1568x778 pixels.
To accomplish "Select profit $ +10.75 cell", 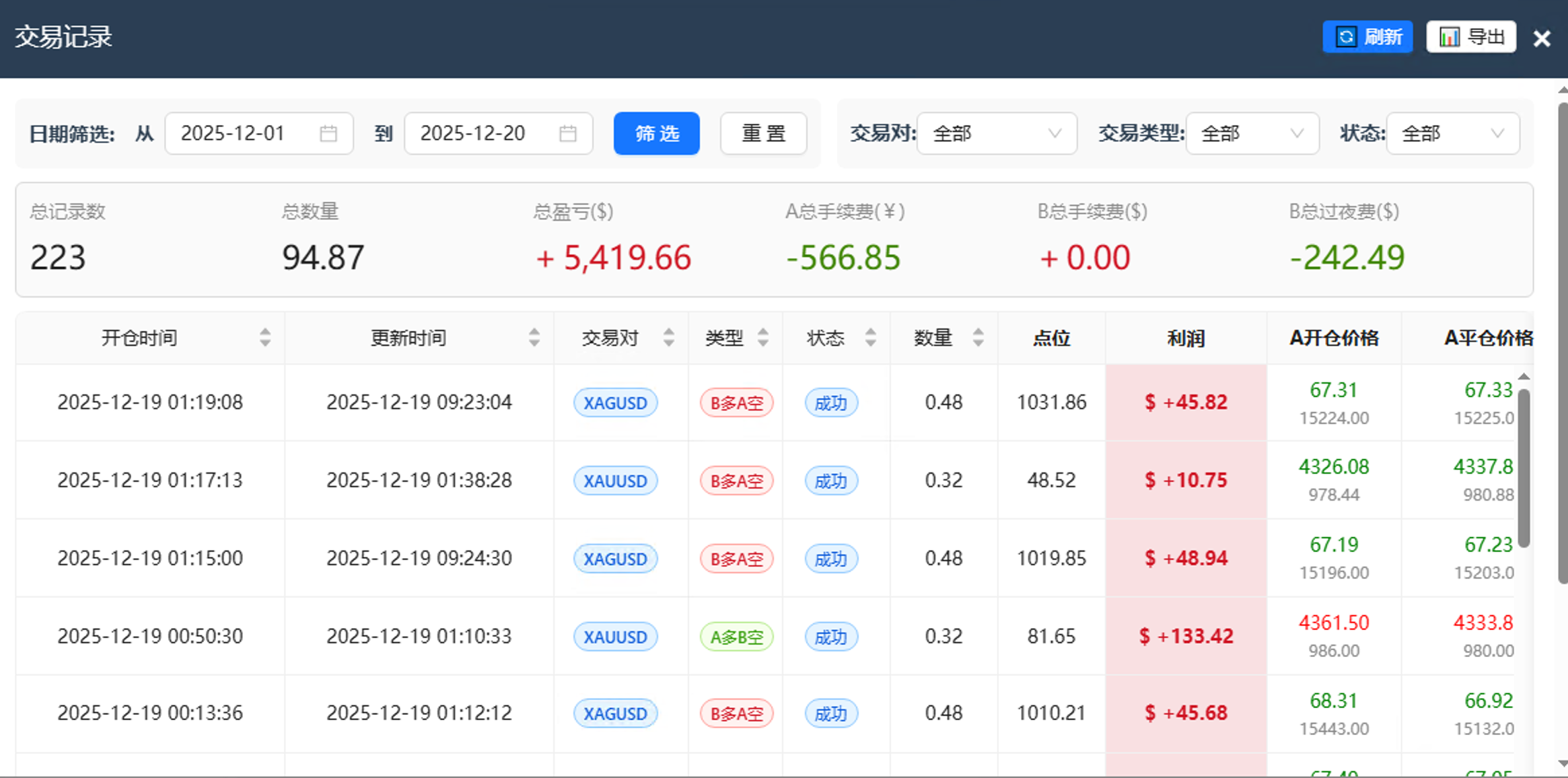I will click(1186, 480).
